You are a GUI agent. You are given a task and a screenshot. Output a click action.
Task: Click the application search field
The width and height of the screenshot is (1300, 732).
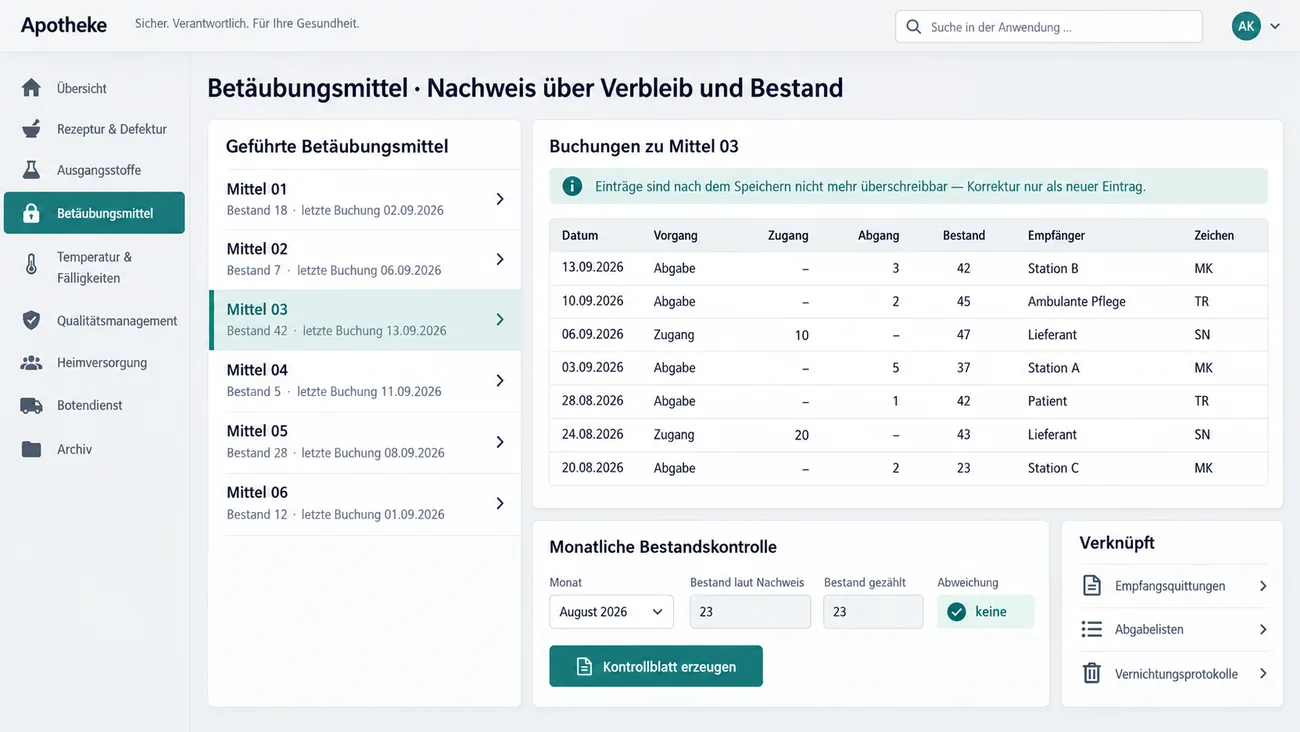tap(1049, 27)
